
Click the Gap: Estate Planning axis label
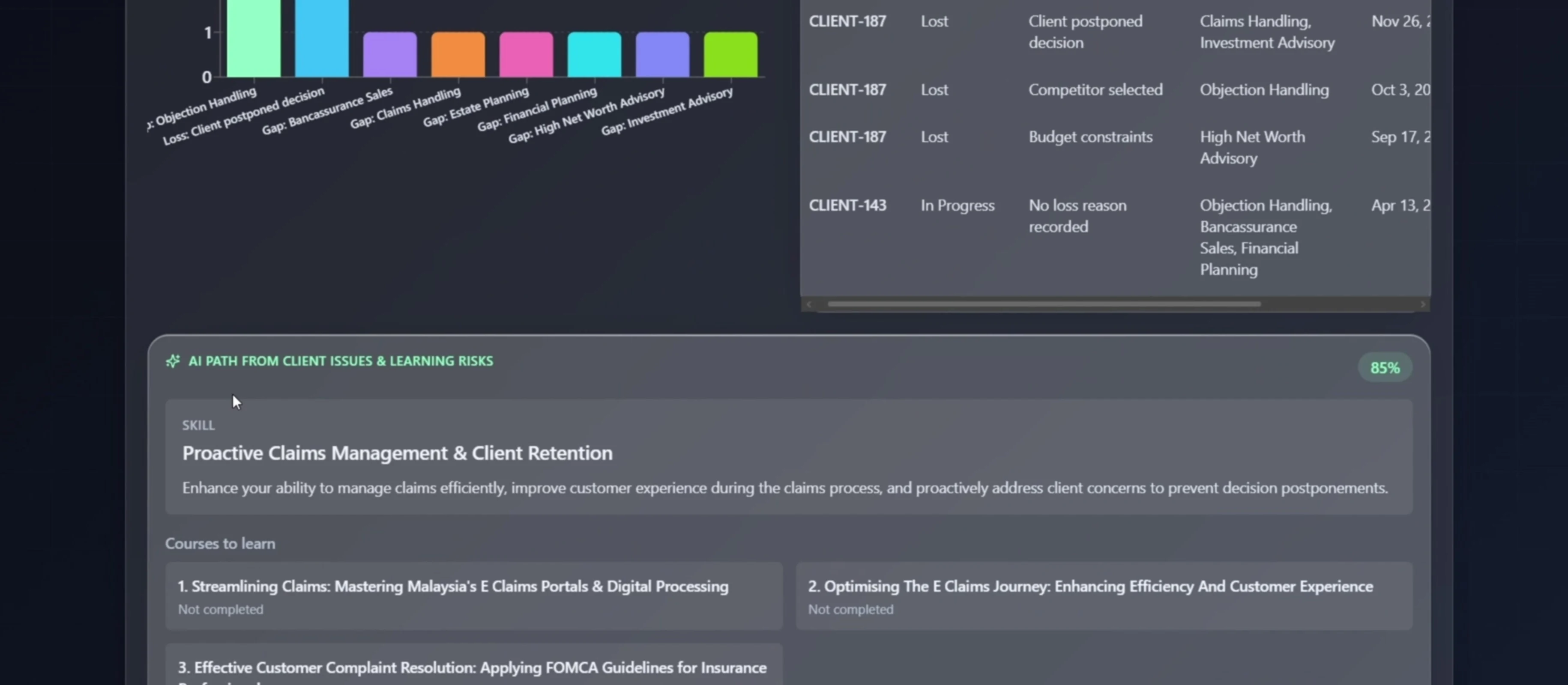point(476,108)
